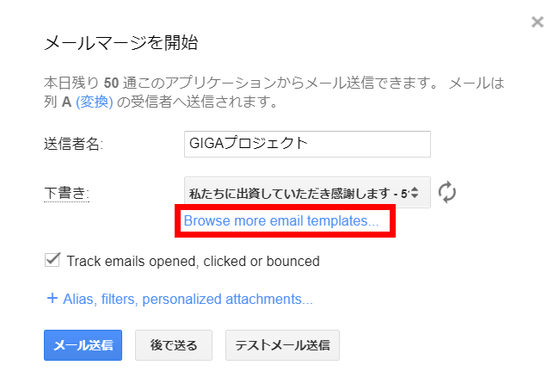Select the GIGAプロジェクト text in sender field
Image resolution: width=560 pixels, height=390 pixels.
[248, 144]
